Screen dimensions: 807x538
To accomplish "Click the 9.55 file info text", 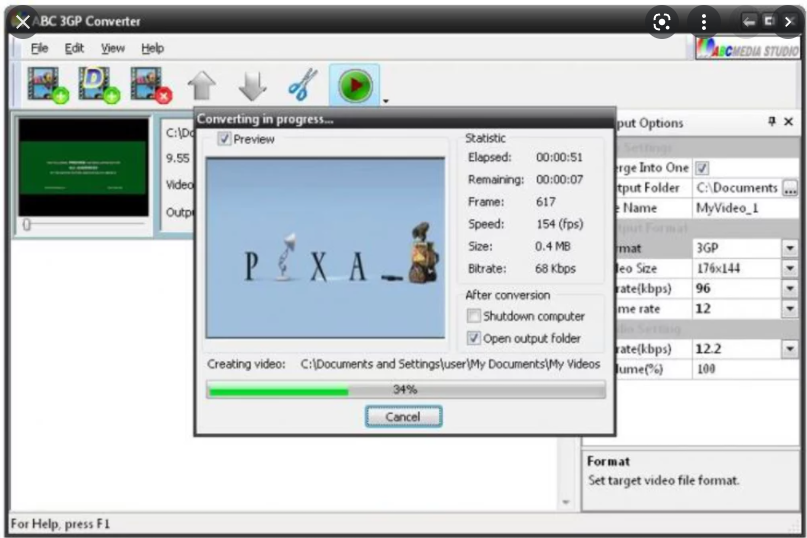I will tap(178, 158).
